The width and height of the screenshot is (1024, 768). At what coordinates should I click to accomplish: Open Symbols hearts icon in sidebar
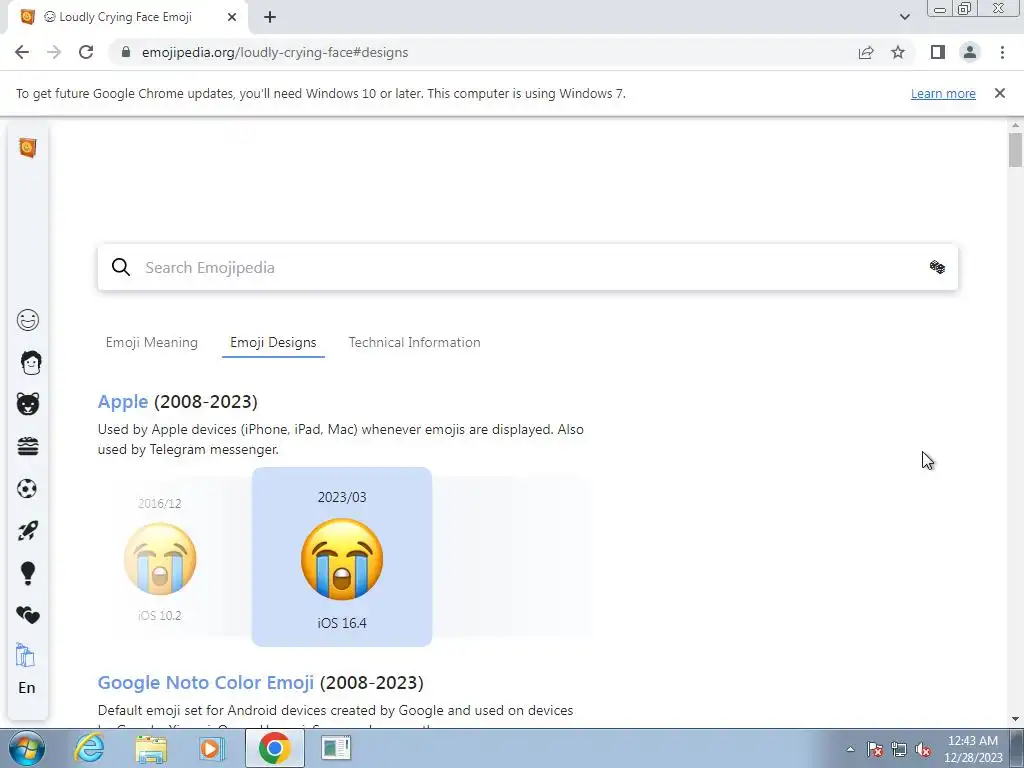coord(27,615)
